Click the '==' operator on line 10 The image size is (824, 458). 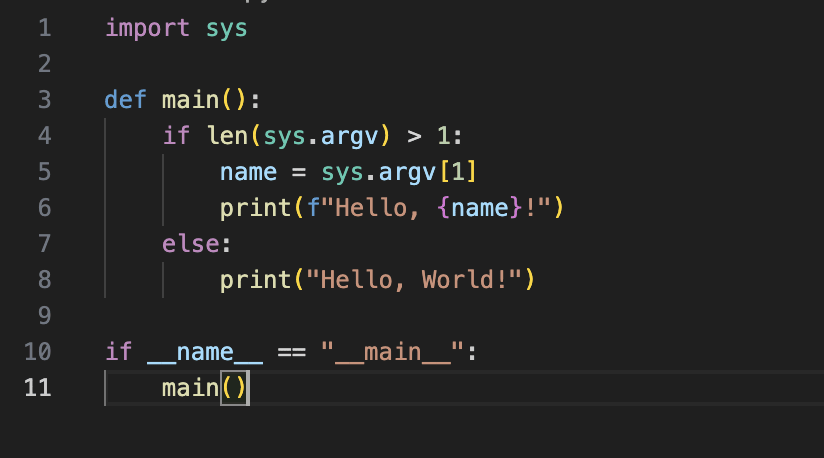292,352
